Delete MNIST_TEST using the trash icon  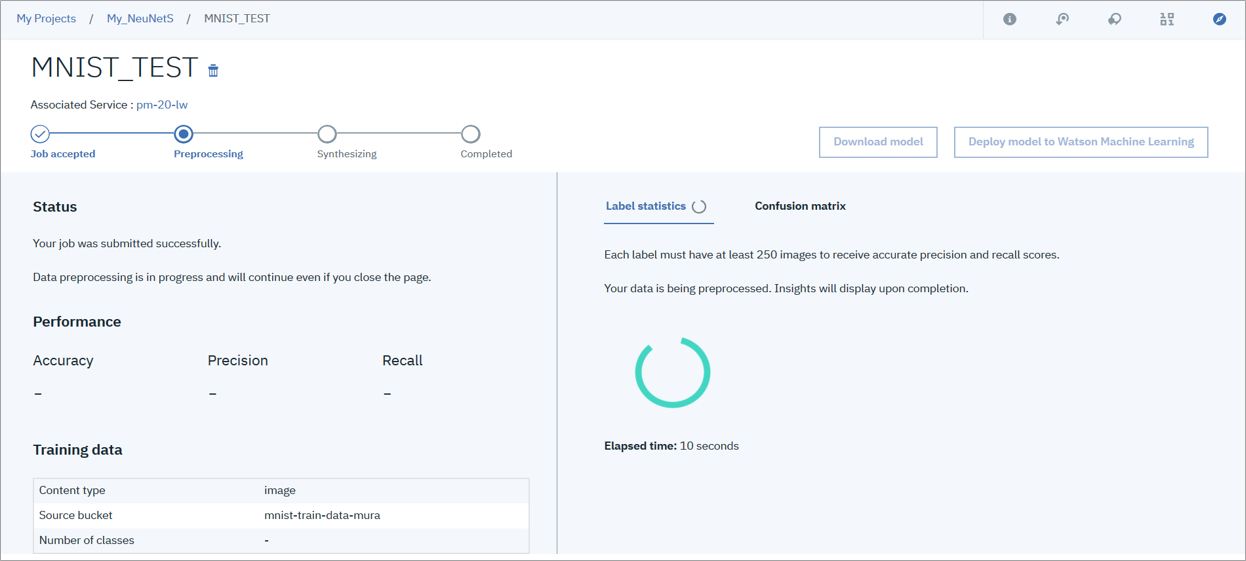(213, 70)
